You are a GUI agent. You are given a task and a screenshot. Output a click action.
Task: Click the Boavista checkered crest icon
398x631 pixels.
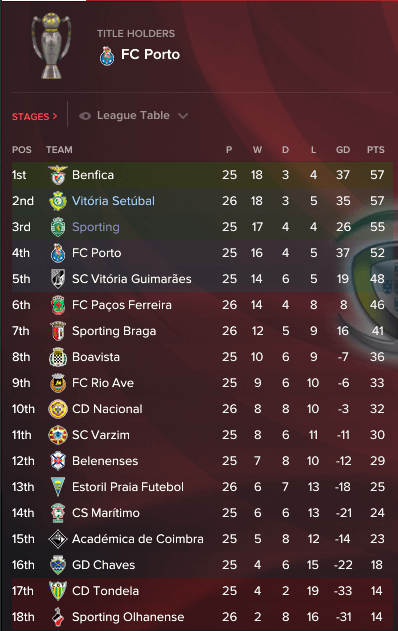click(58, 357)
